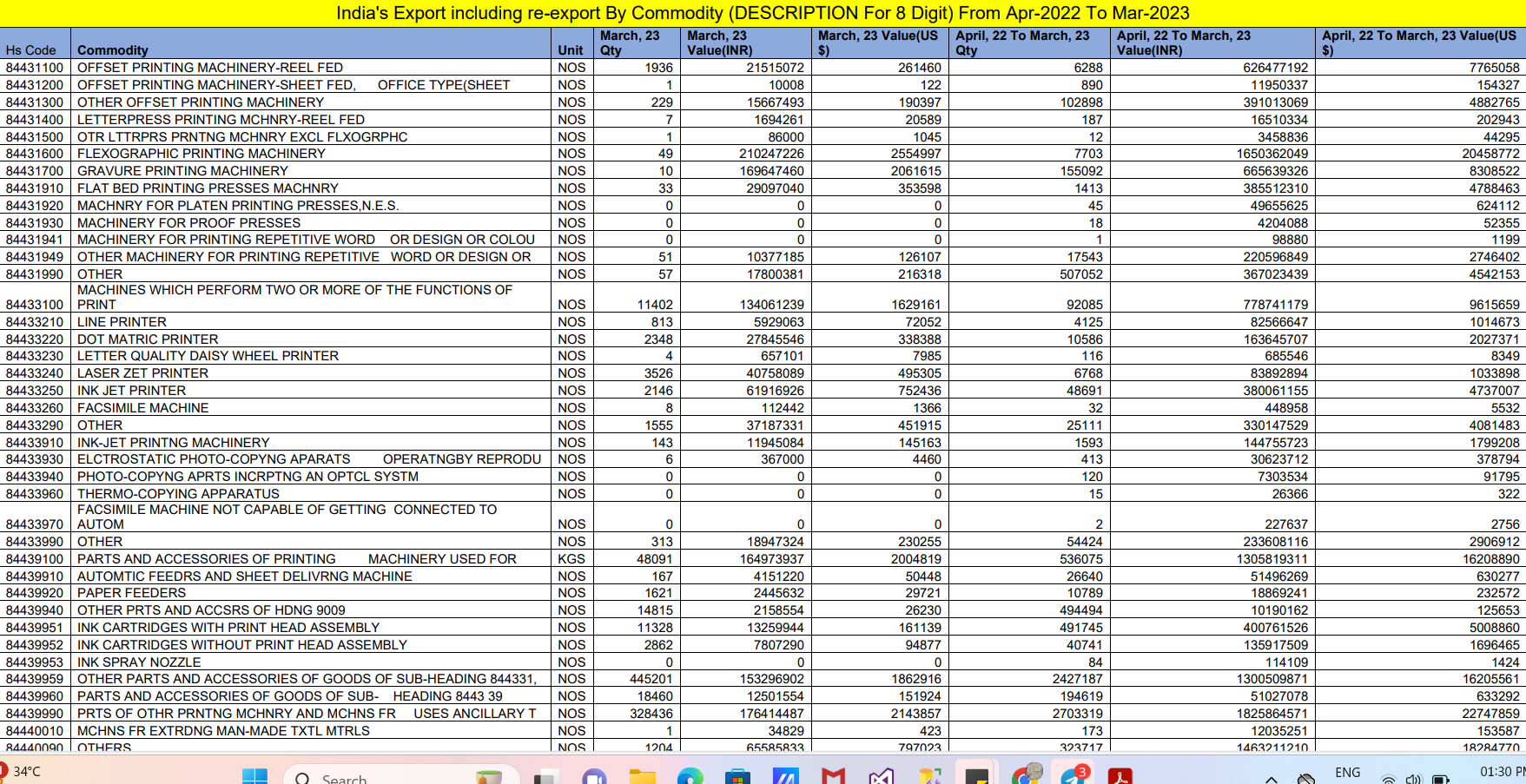
Task: Select March Value(INR) 21515072 cell
Action: click(746, 68)
